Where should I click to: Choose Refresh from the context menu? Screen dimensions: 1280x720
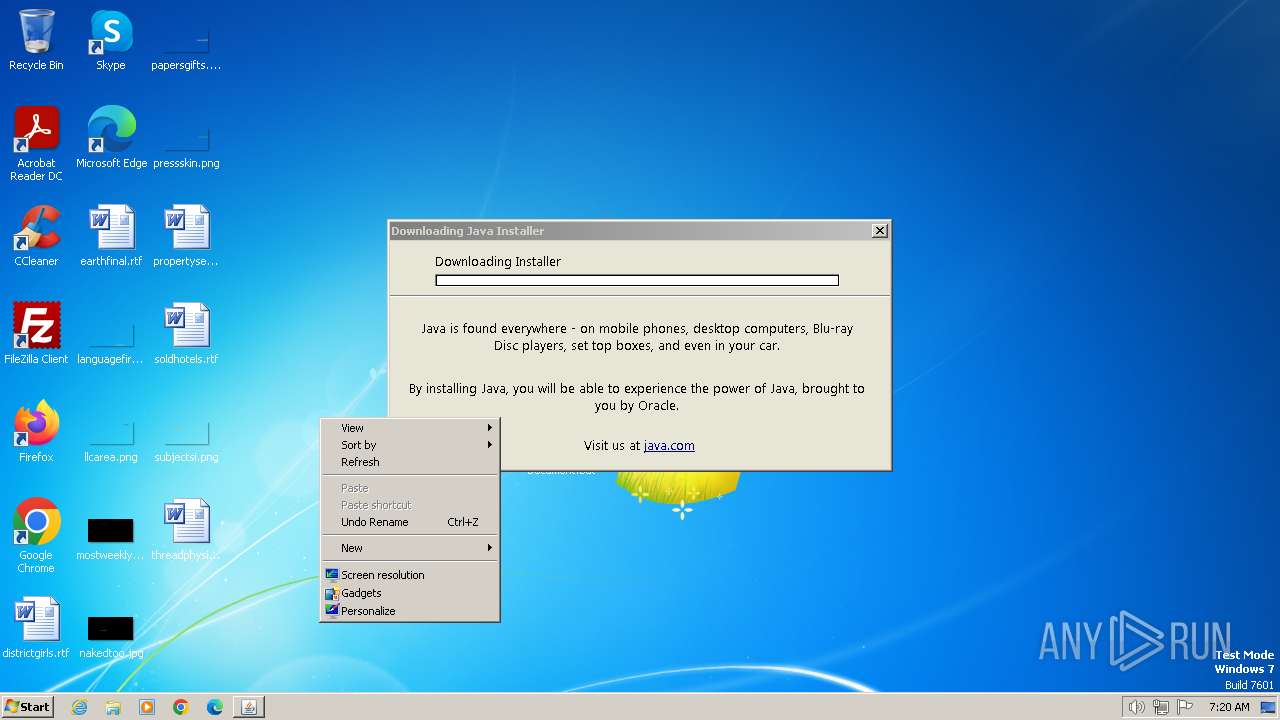click(409, 462)
